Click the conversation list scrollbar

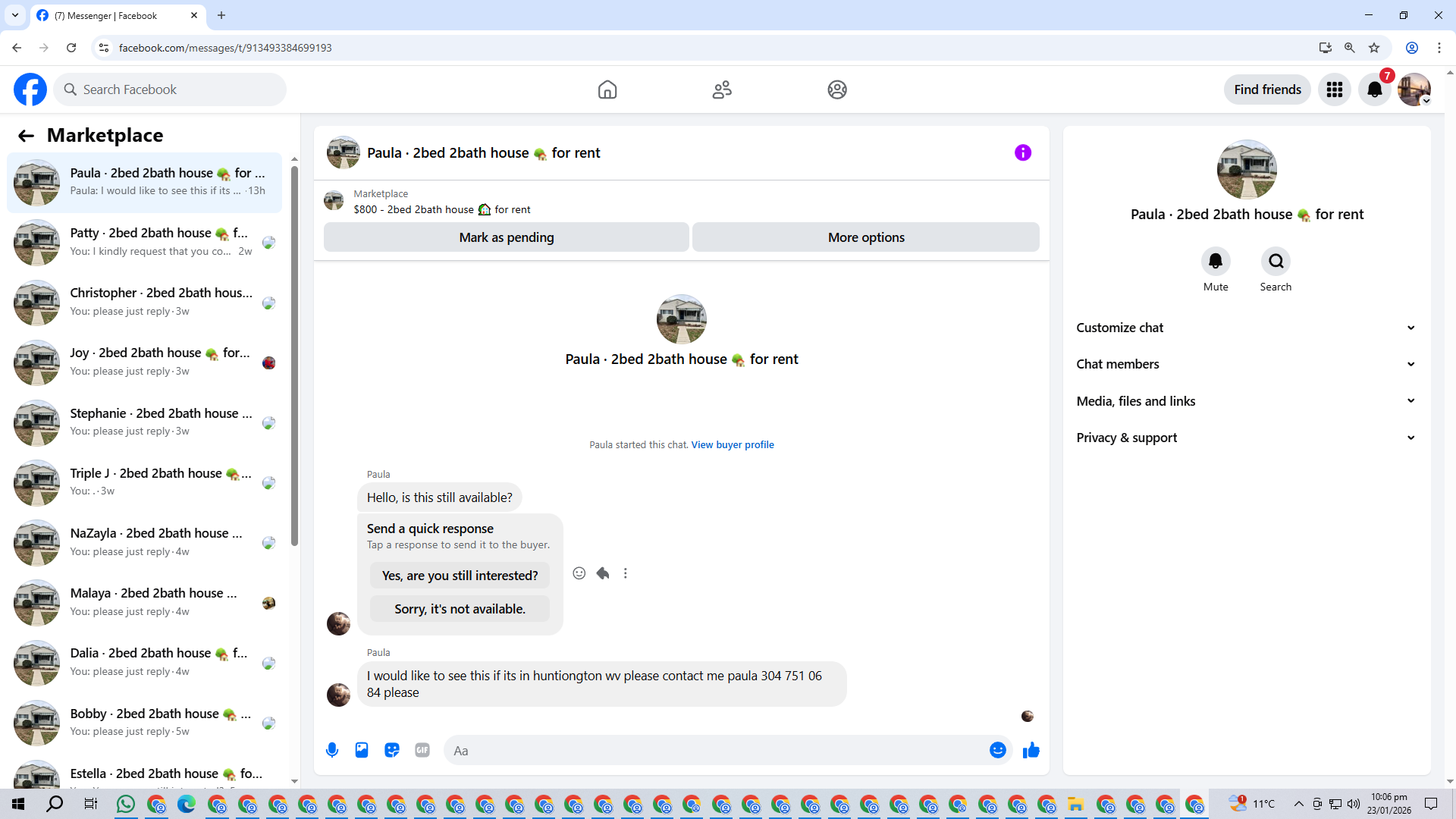tap(294, 356)
